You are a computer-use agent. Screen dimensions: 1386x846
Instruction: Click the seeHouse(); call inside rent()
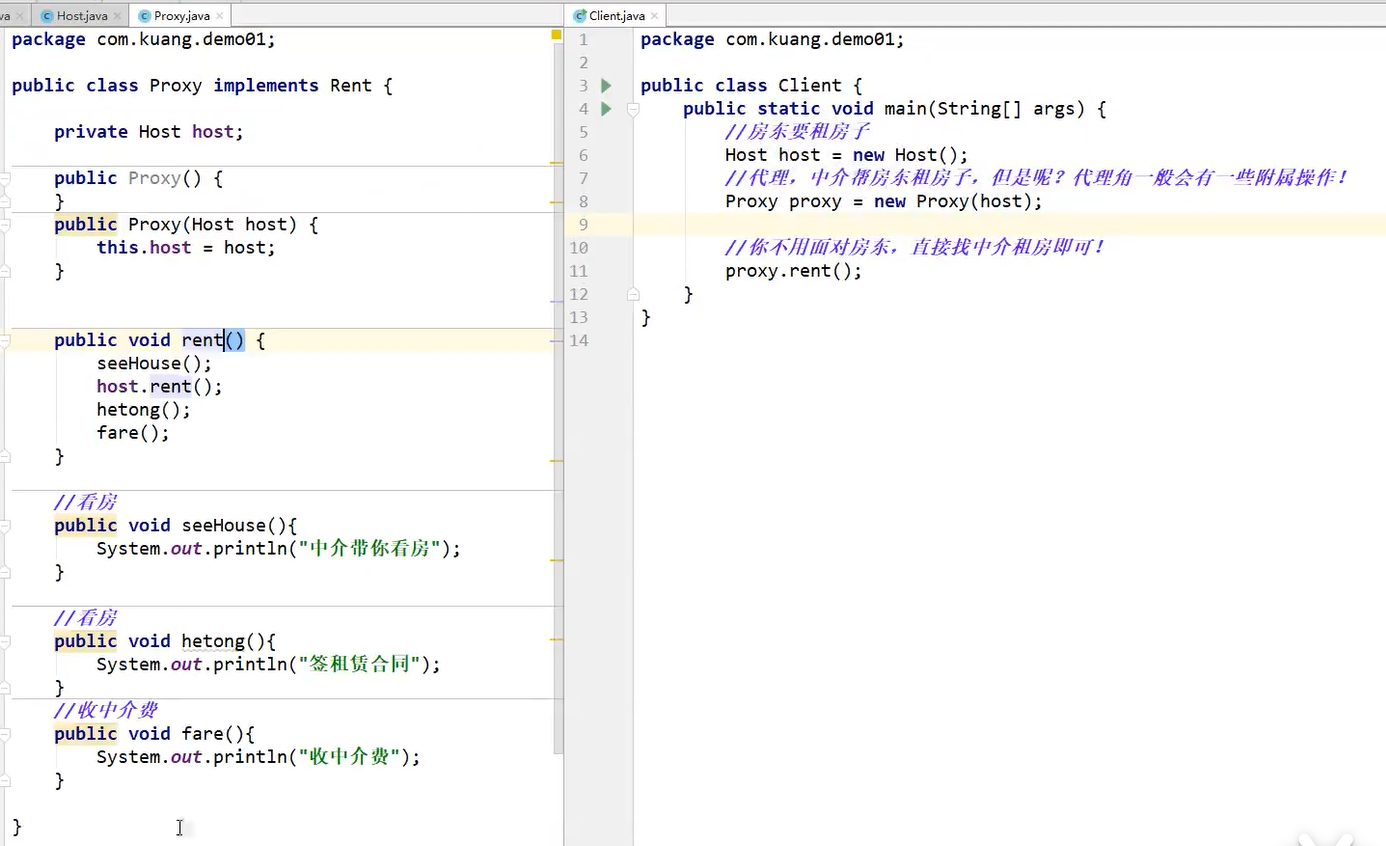pyautogui.click(x=155, y=364)
